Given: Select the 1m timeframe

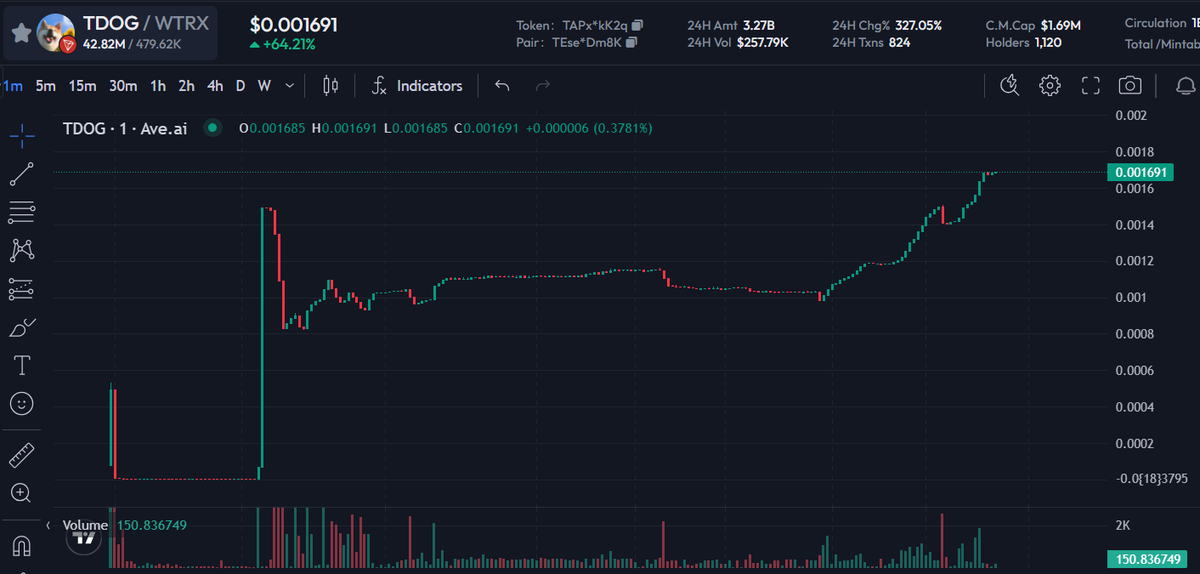Looking at the screenshot, I should pos(12,86).
